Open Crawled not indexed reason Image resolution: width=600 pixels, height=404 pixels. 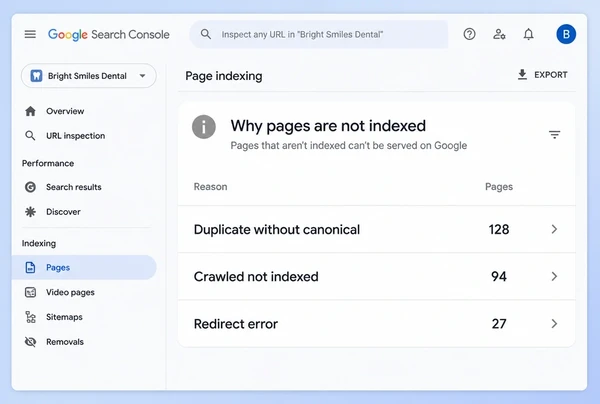pos(256,277)
